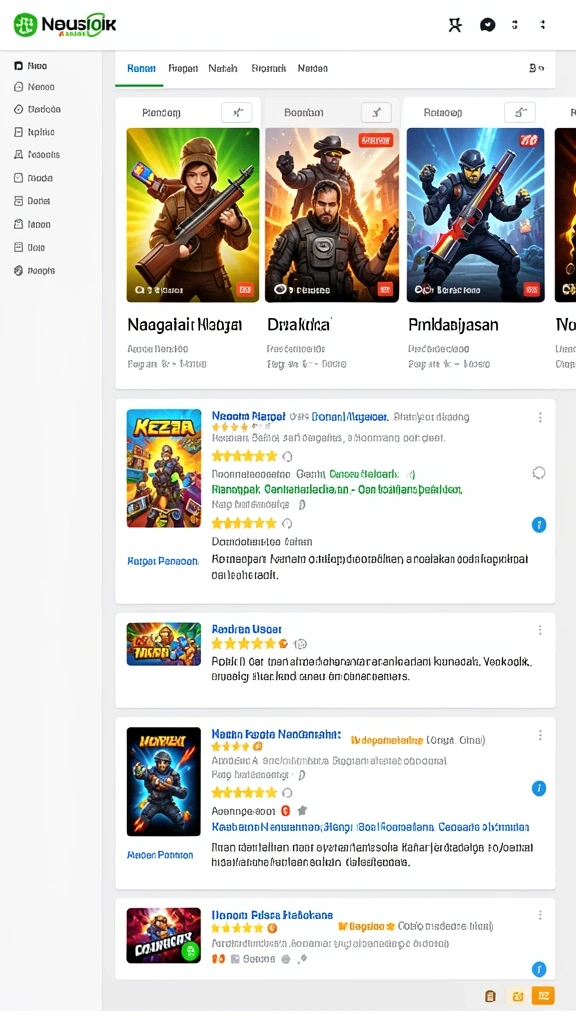Open the KEZAA game thumbnail
The width and height of the screenshot is (576, 1024).
[164, 468]
